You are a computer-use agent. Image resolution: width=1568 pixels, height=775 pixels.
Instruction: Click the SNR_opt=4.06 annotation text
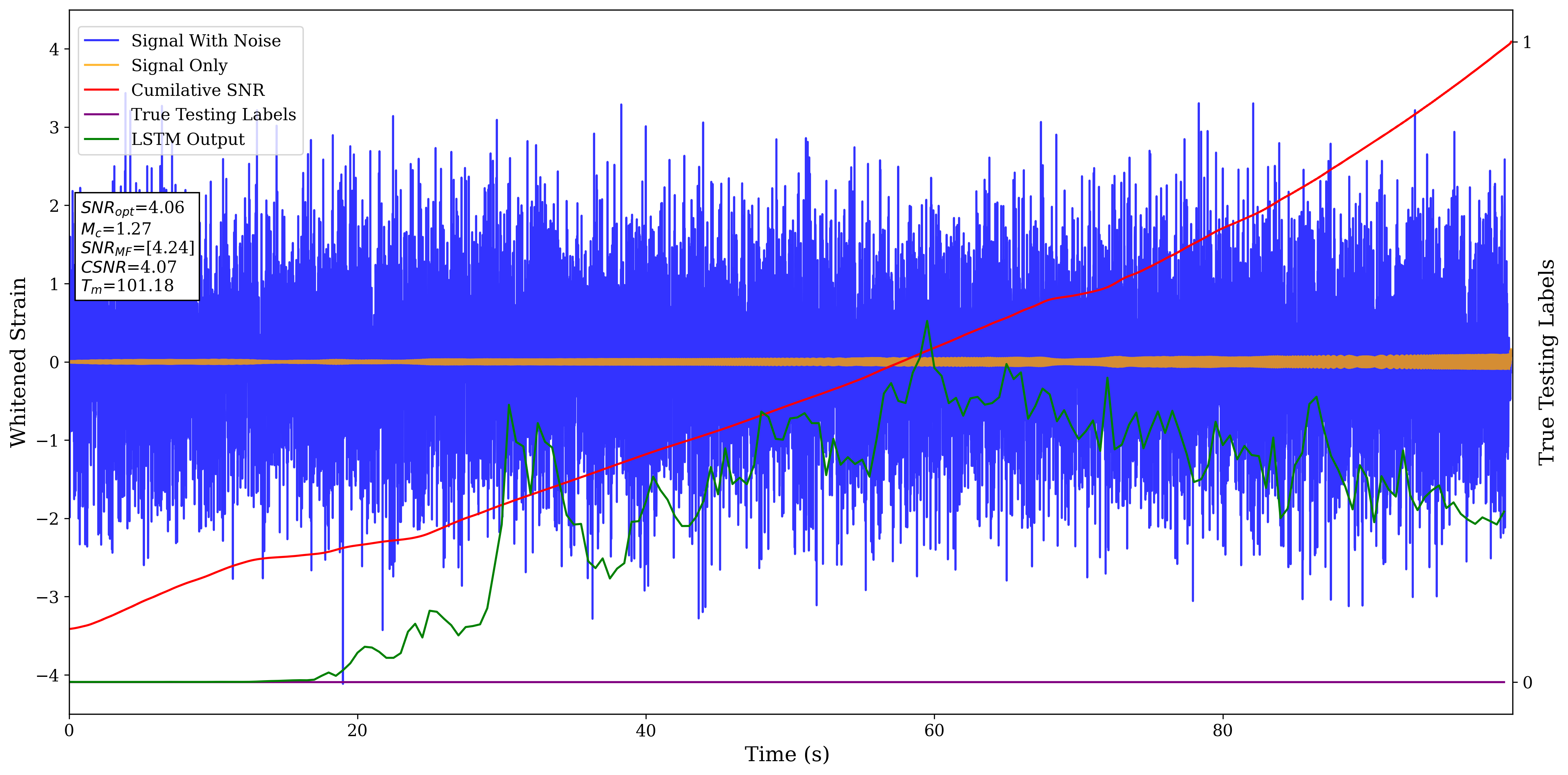132,208
